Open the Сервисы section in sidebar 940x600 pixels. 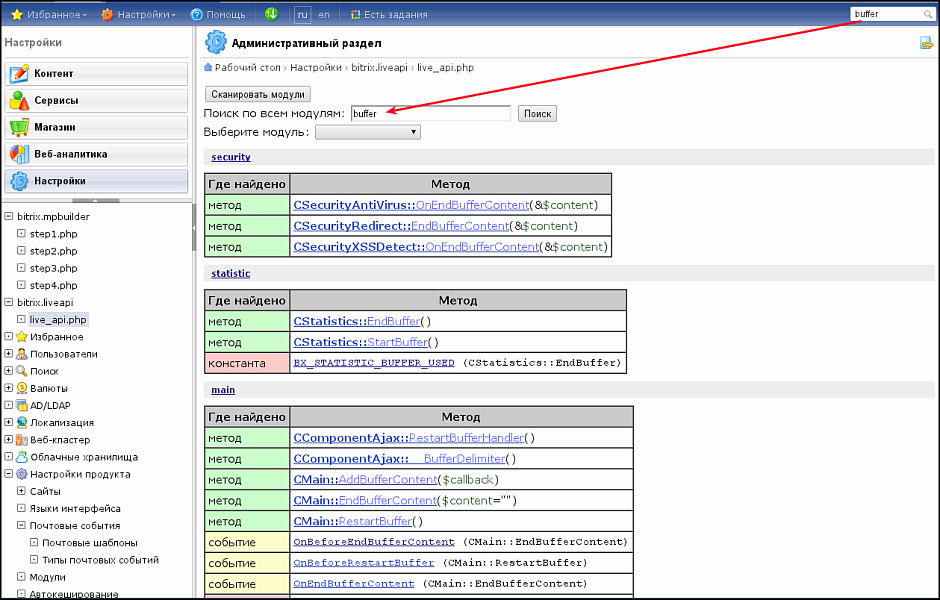coord(96,100)
